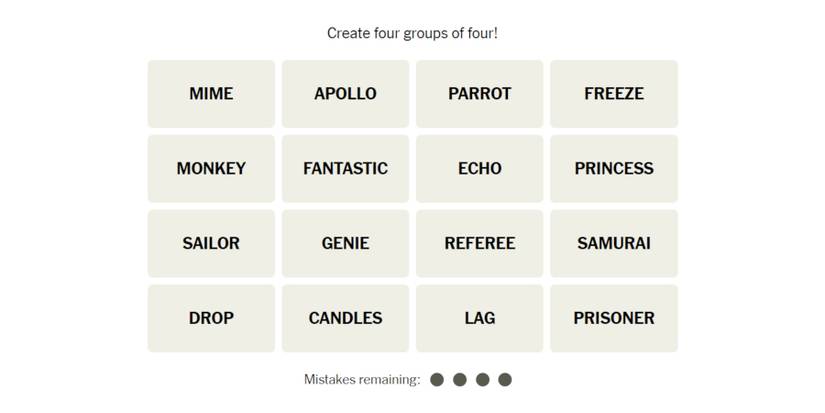Tap the FANTASTIC word tile

tap(345, 169)
